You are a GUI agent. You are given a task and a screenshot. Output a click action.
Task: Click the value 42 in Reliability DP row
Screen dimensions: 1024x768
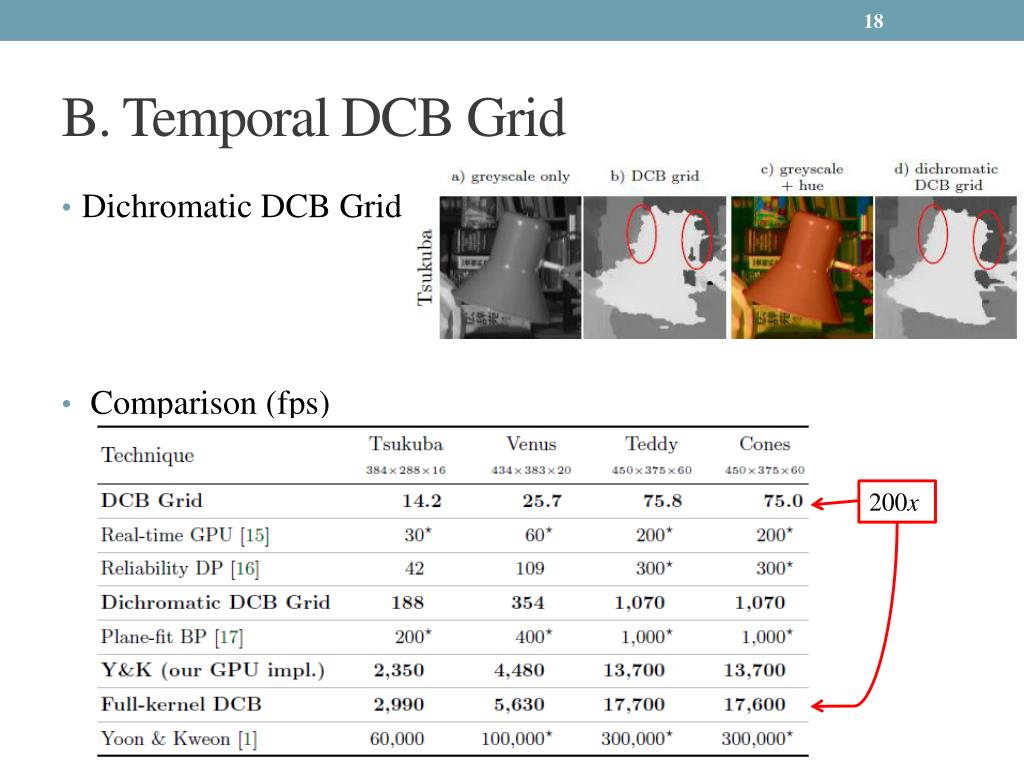pyautogui.click(x=414, y=568)
